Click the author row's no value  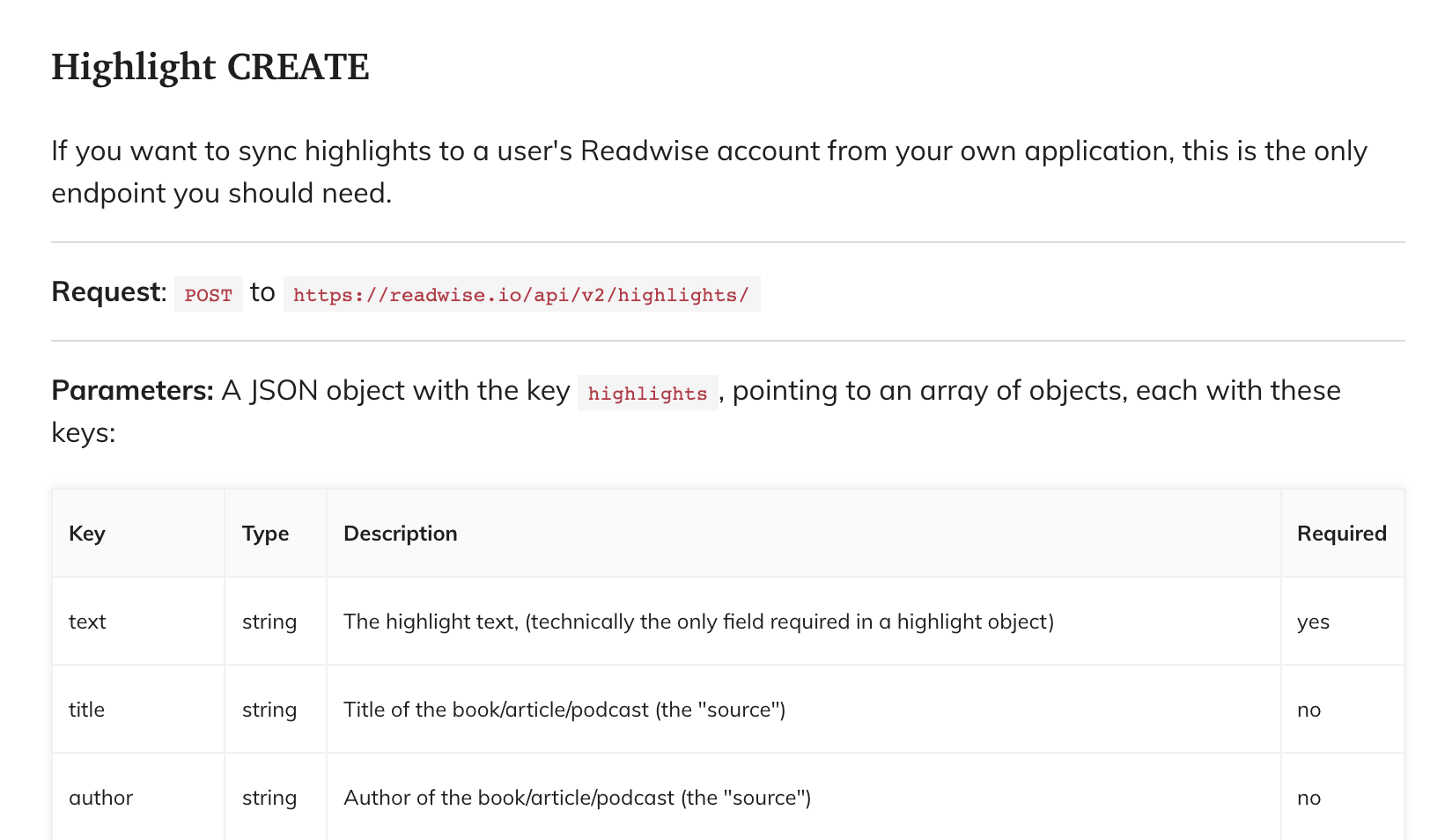point(1308,798)
